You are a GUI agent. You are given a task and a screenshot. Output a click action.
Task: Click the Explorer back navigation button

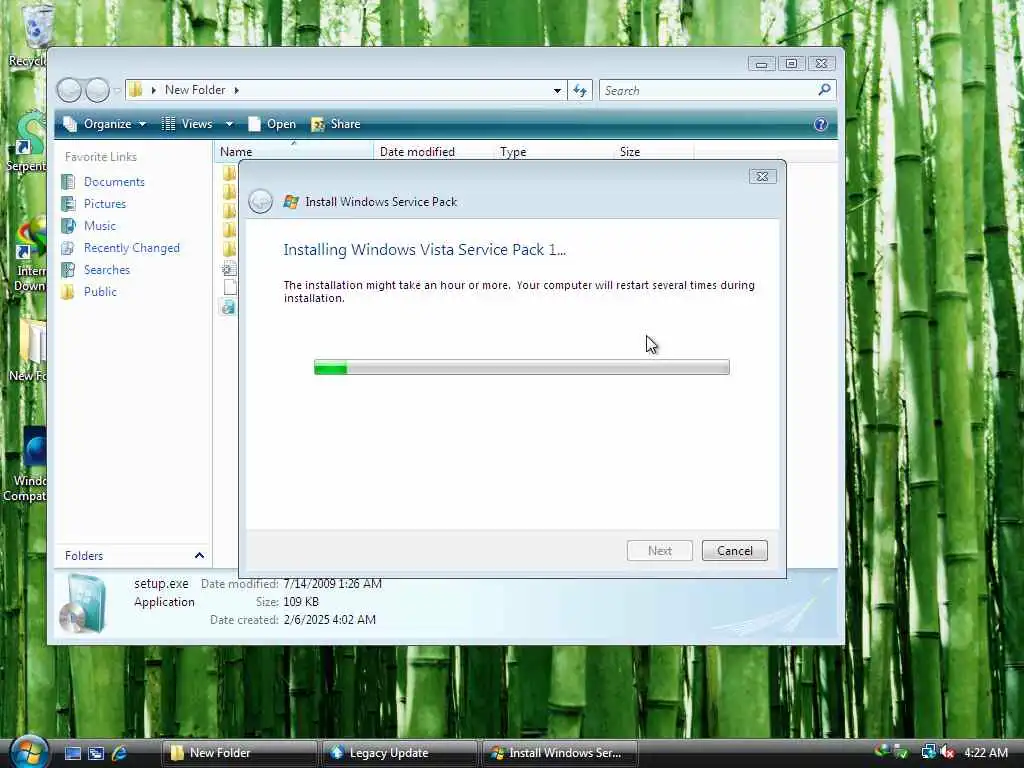tap(69, 90)
